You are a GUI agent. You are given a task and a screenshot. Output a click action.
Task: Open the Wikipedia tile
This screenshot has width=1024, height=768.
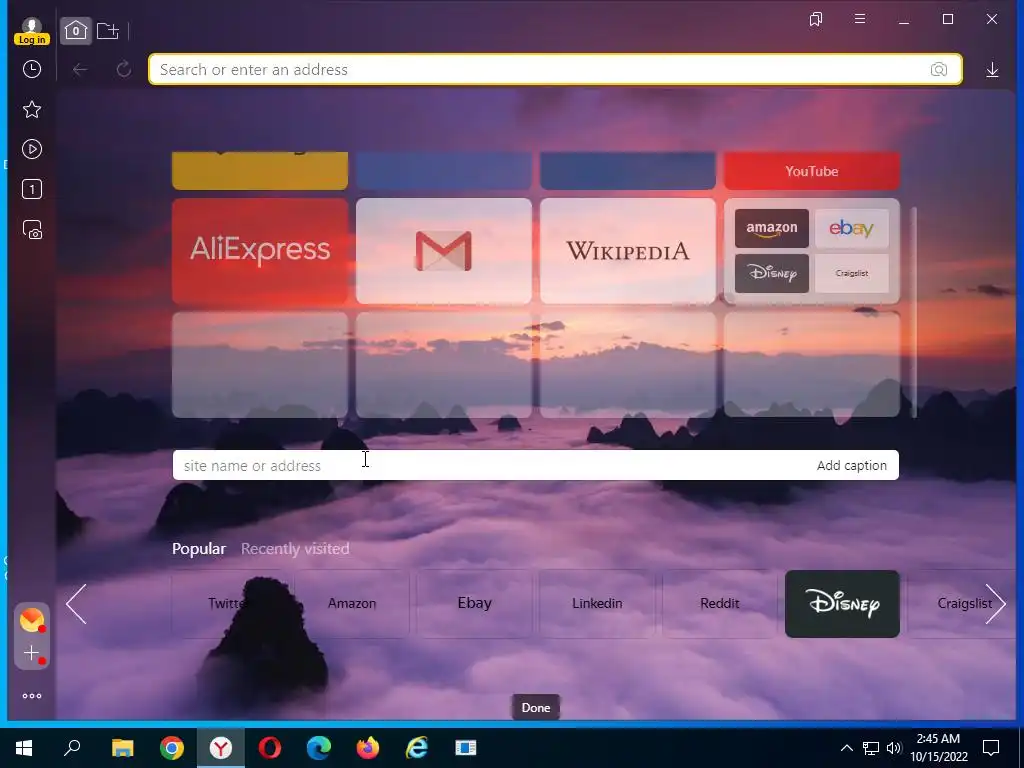tap(628, 251)
